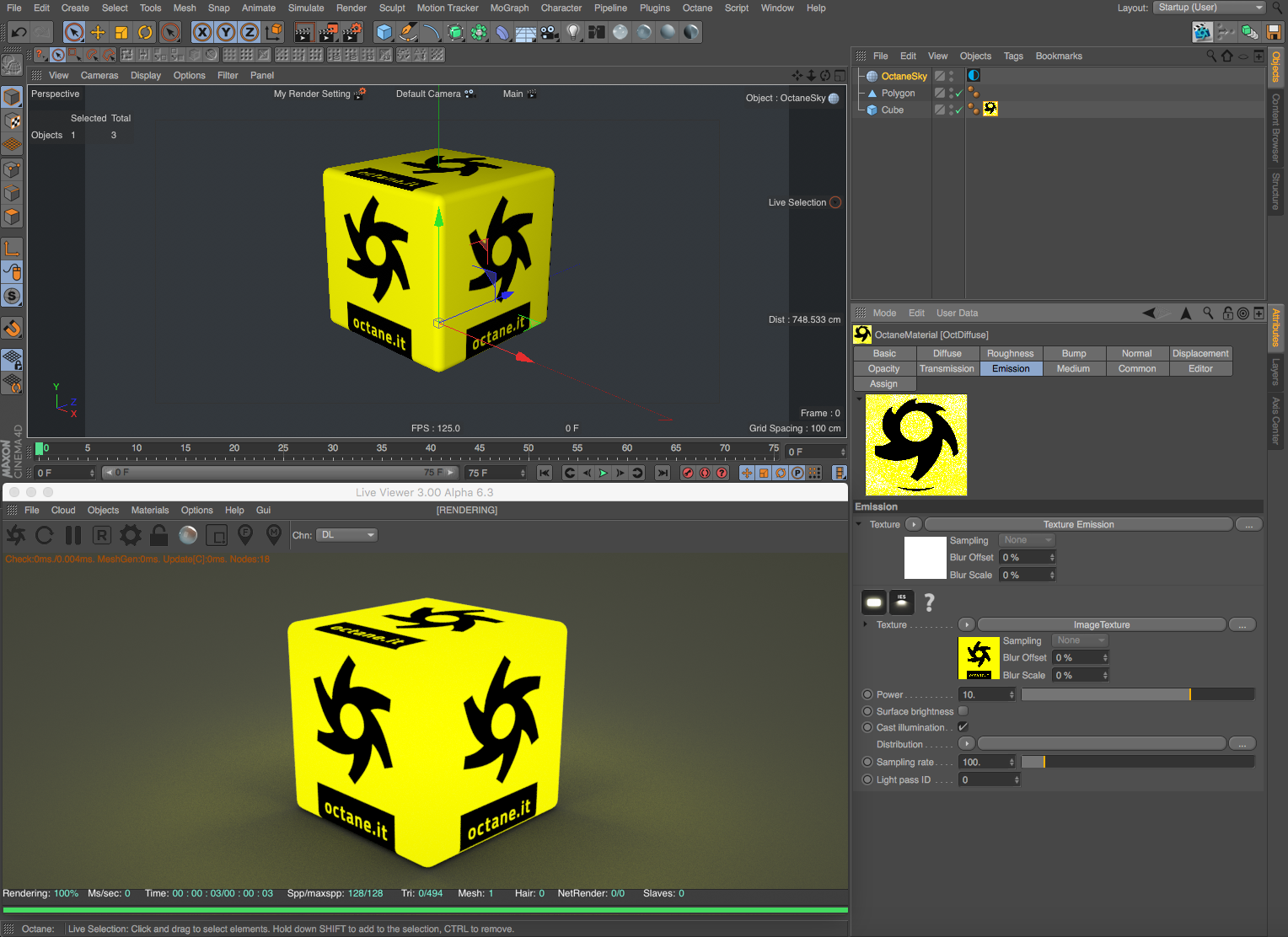Lock the Attributes panel element
This screenshot has width=1288, height=937.
coord(1228,313)
